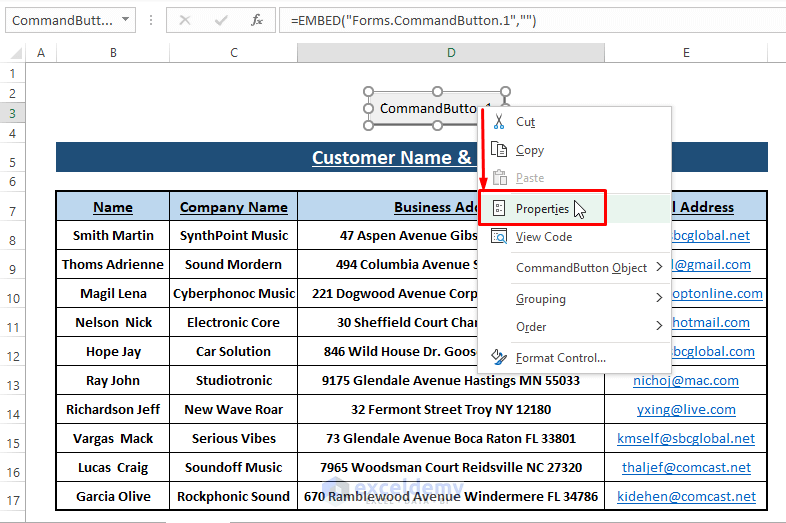Click the View Code magnifier icon
Viewport: 786px width, 523px height.
pos(498,237)
